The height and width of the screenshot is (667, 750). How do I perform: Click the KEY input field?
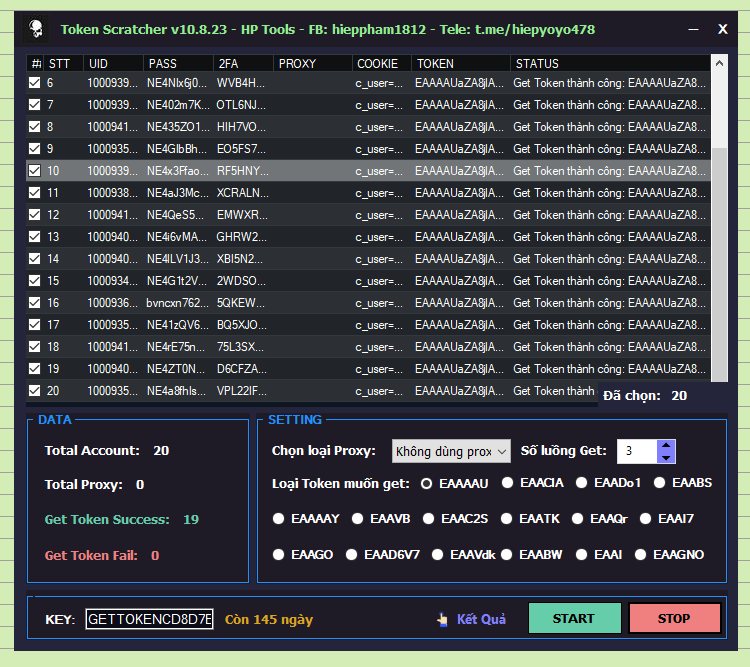[x=150, y=619]
